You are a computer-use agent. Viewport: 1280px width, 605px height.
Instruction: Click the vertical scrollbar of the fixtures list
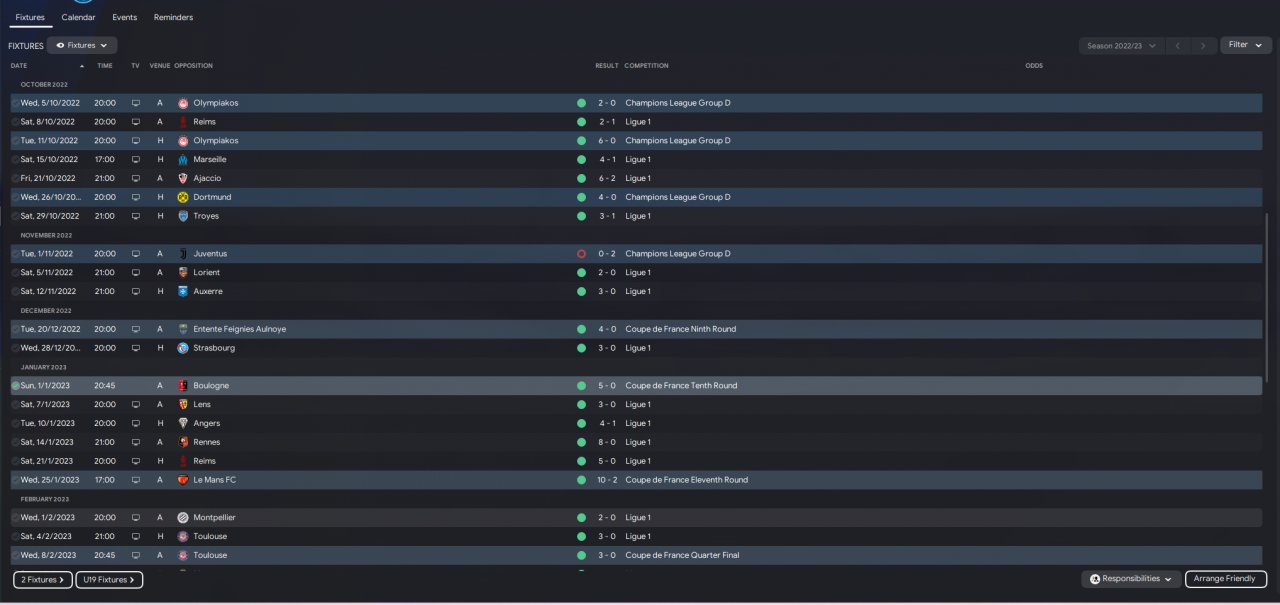point(1268,300)
